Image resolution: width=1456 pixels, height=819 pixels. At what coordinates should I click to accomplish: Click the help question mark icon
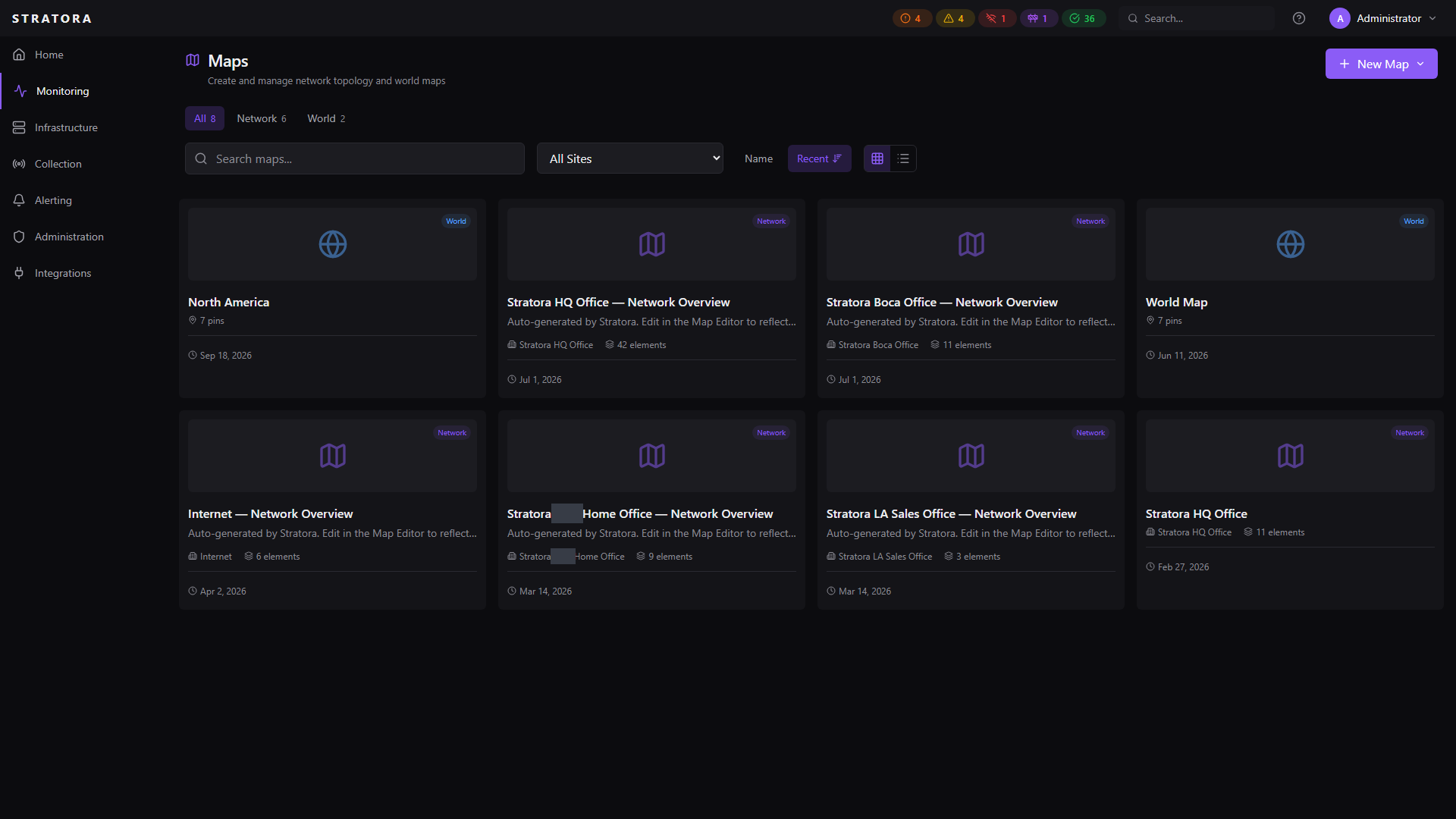click(x=1299, y=18)
